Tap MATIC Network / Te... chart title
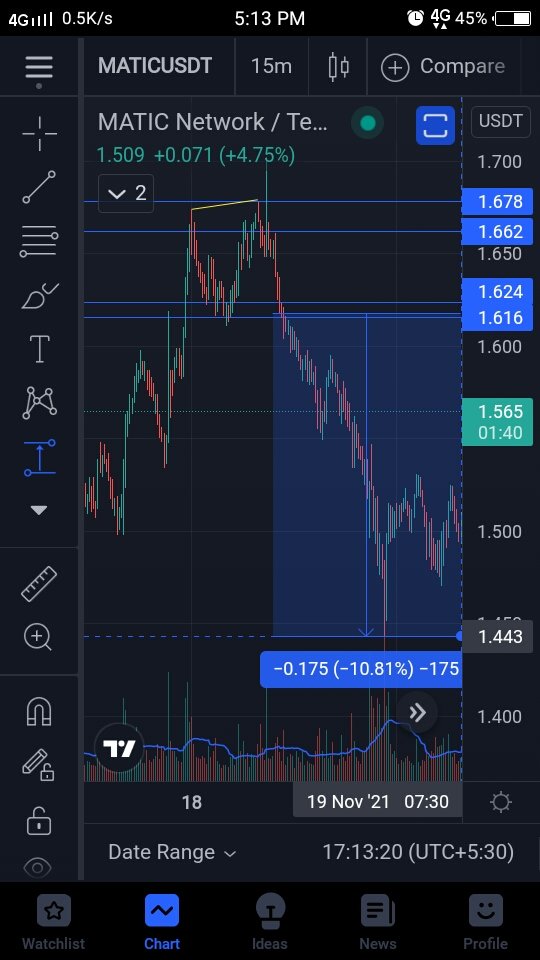540x960 pixels. pos(212,122)
